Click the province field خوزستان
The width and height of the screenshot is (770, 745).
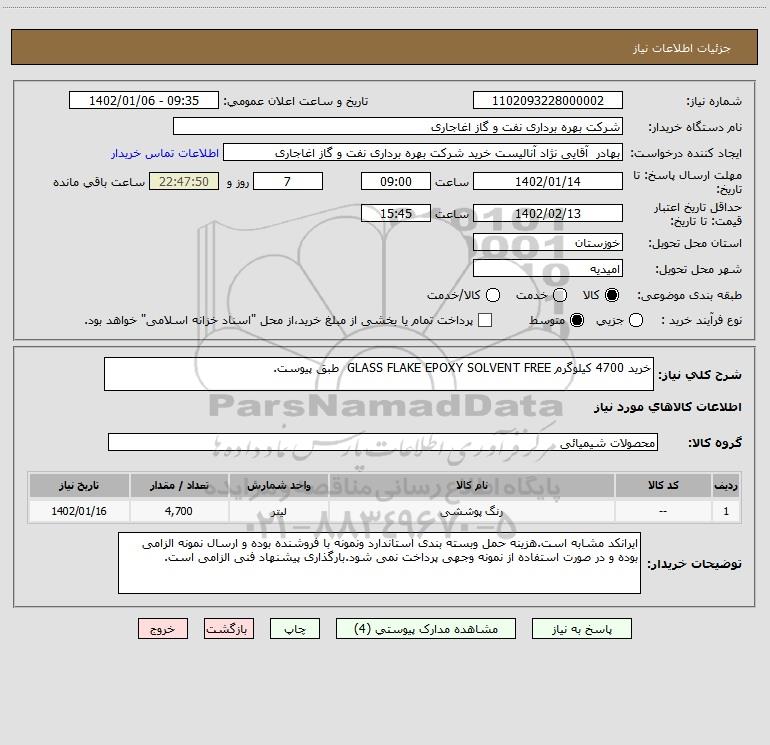[x=548, y=243]
